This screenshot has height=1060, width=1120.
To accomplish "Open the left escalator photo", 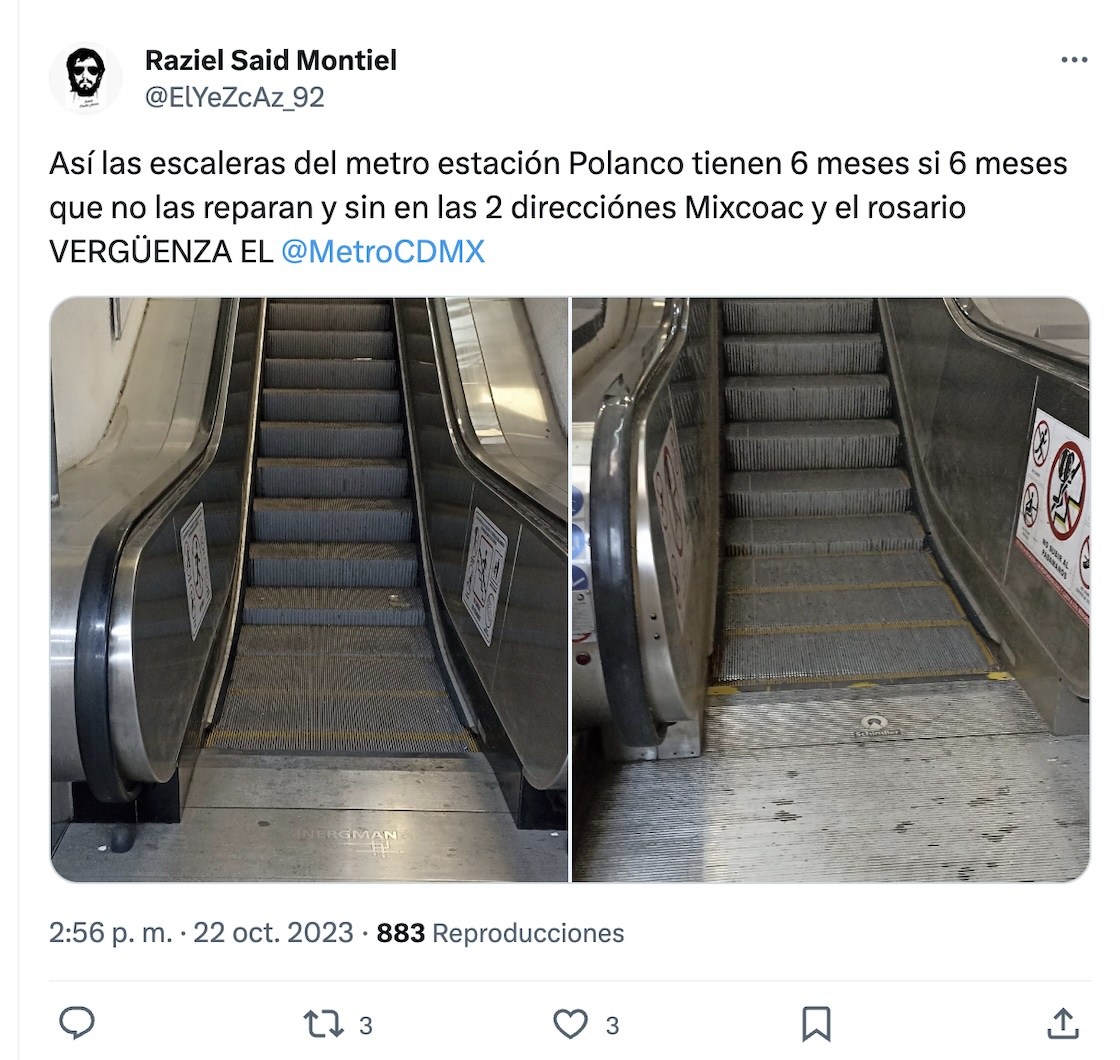I will pos(309,589).
